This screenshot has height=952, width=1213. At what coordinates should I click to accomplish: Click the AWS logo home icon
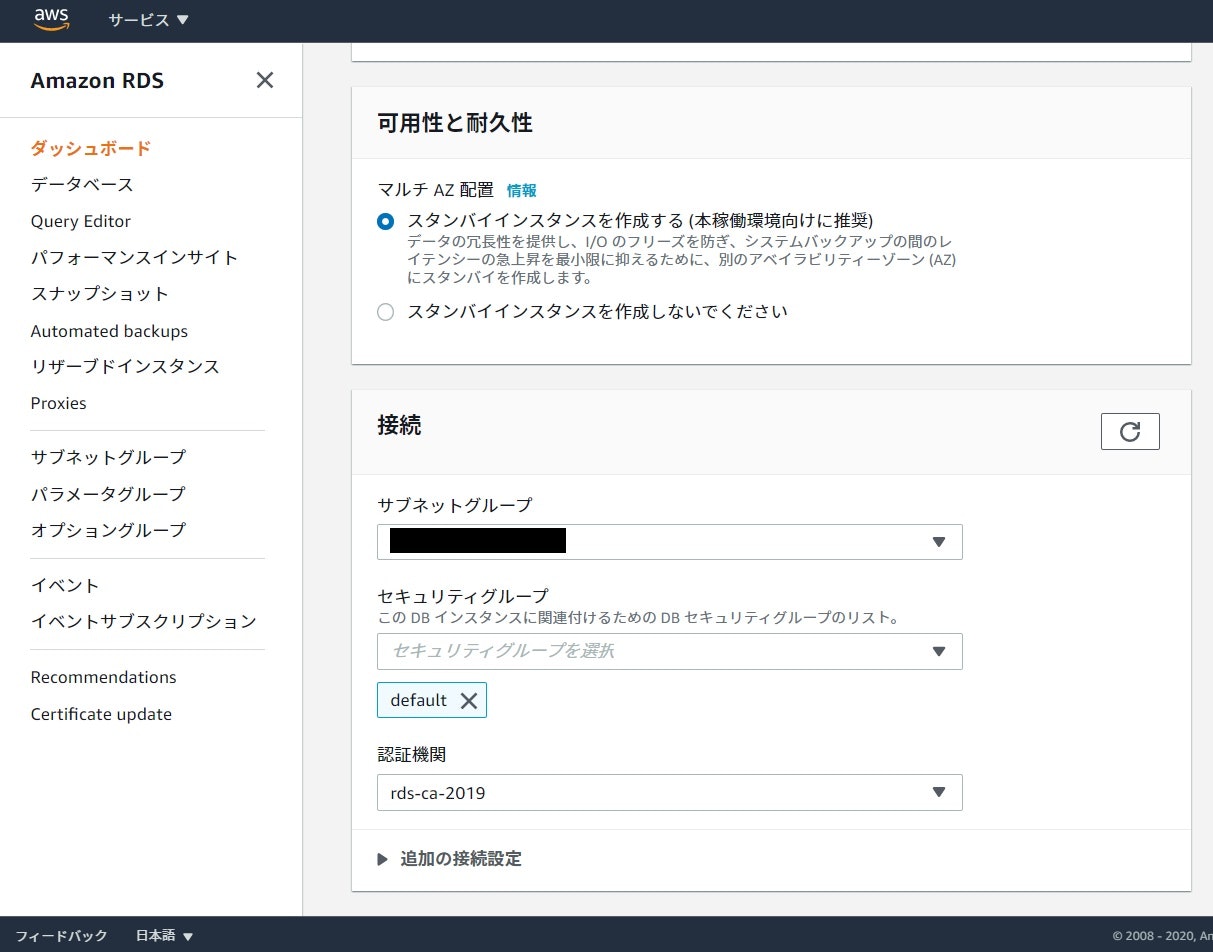tap(51, 19)
